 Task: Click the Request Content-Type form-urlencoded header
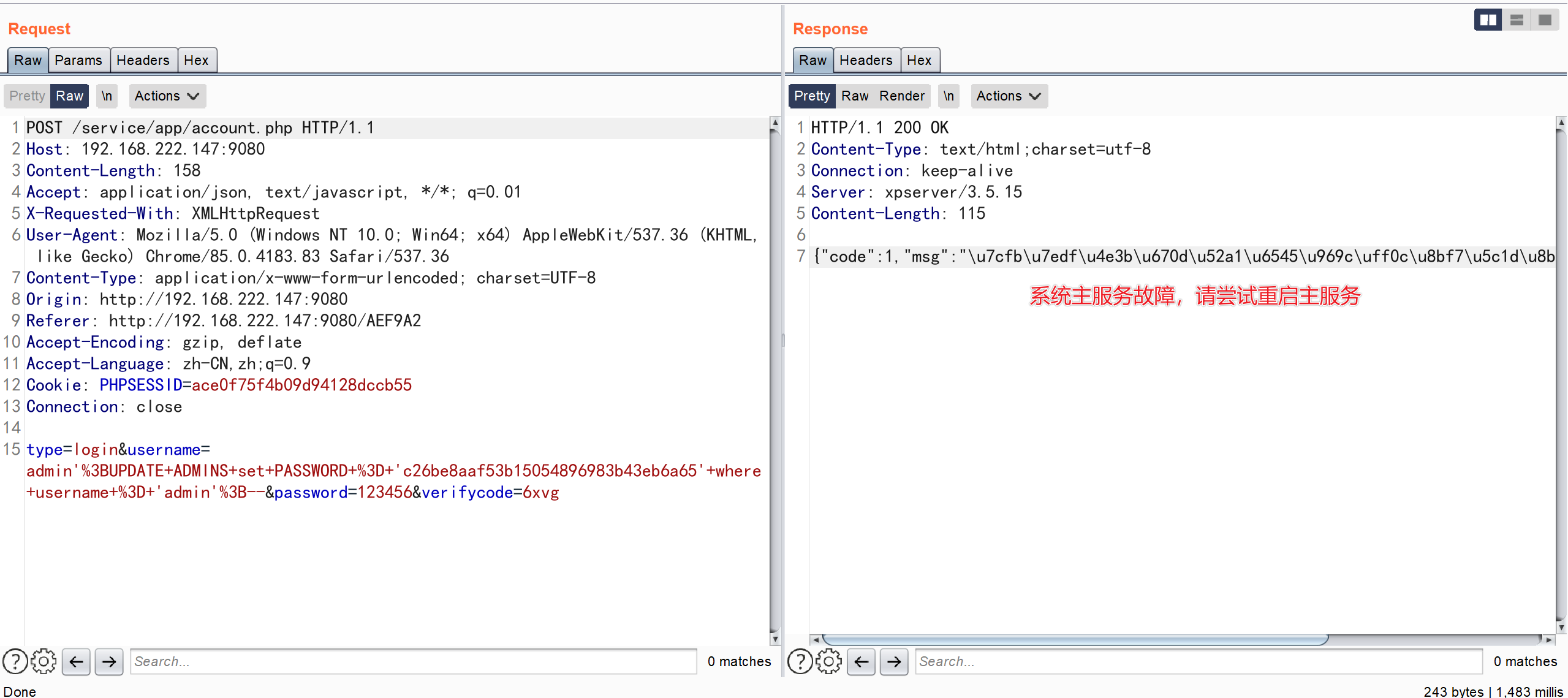[311, 278]
